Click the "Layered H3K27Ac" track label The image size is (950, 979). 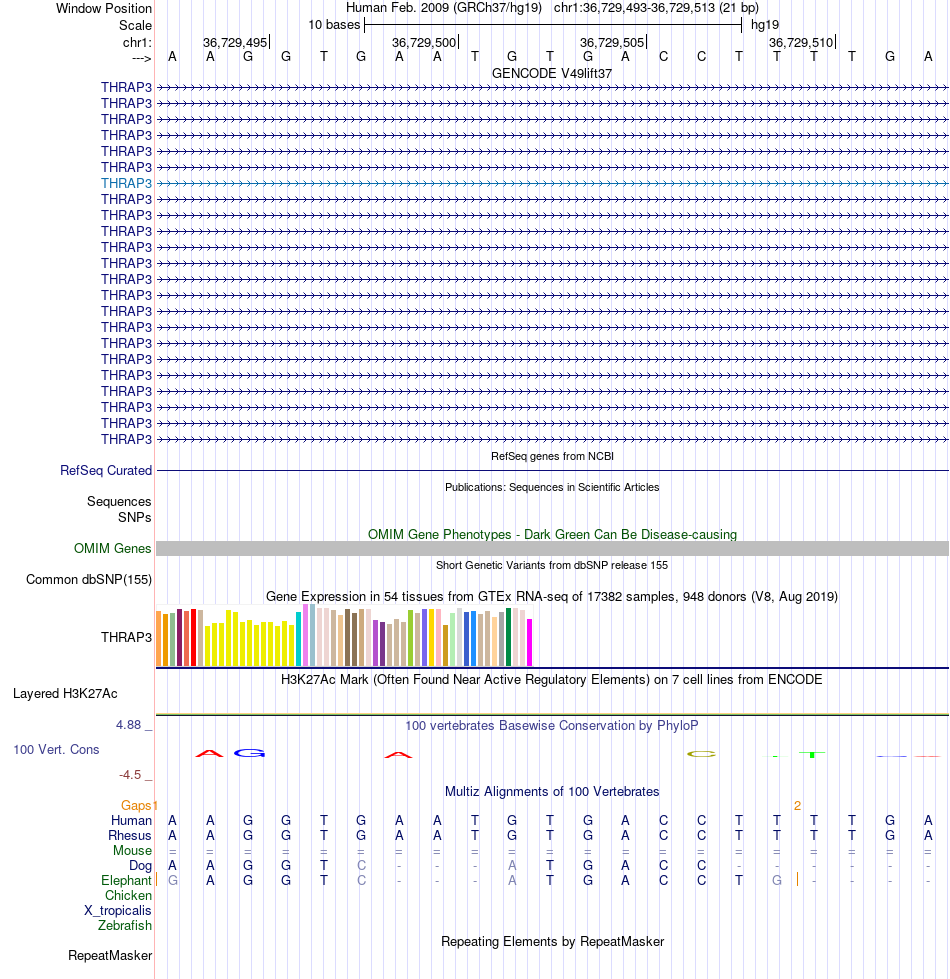pyautogui.click(x=65, y=694)
